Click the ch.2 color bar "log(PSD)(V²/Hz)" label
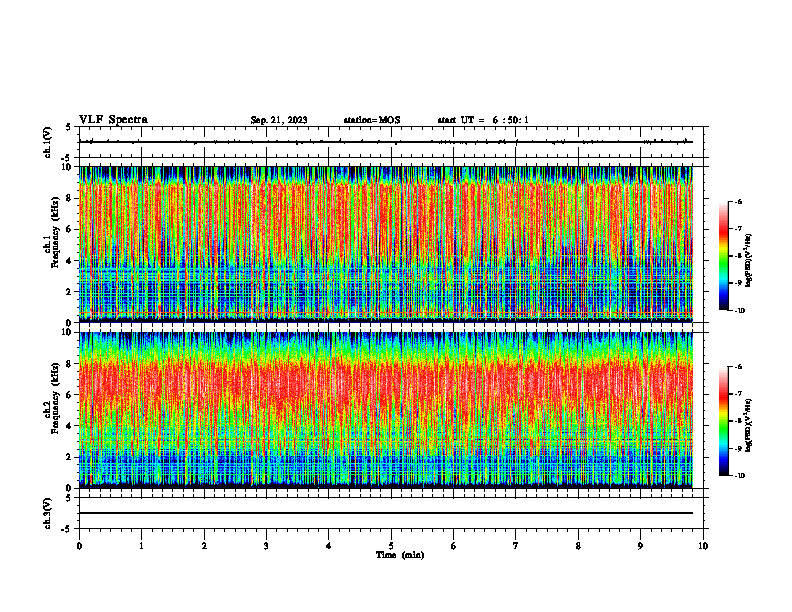The height and width of the screenshot is (612, 792). pyautogui.click(x=749, y=424)
